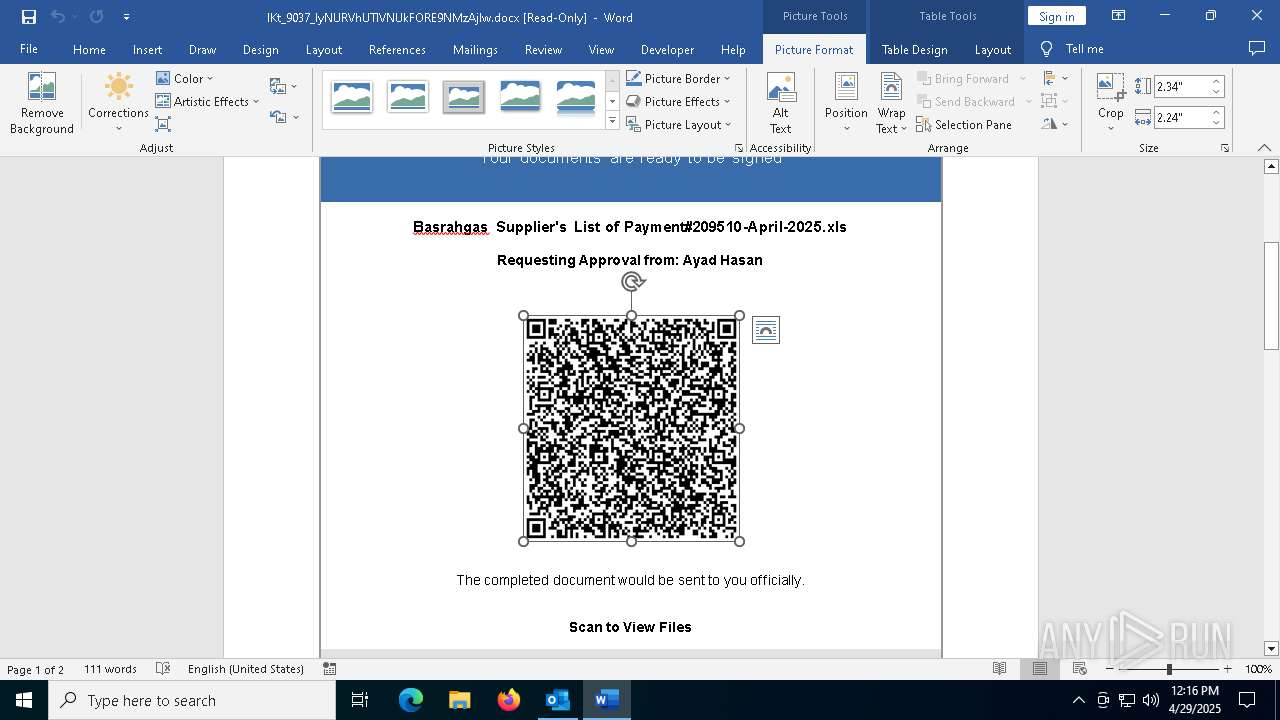Open the Picture Effects dropdown
The height and width of the screenshot is (720, 1280).
[678, 101]
